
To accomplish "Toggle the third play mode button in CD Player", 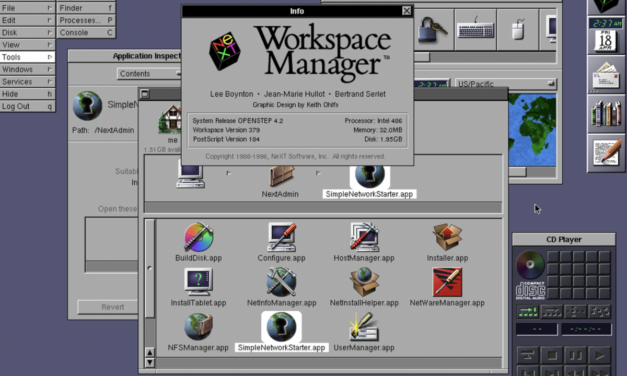I will pos(575,311).
